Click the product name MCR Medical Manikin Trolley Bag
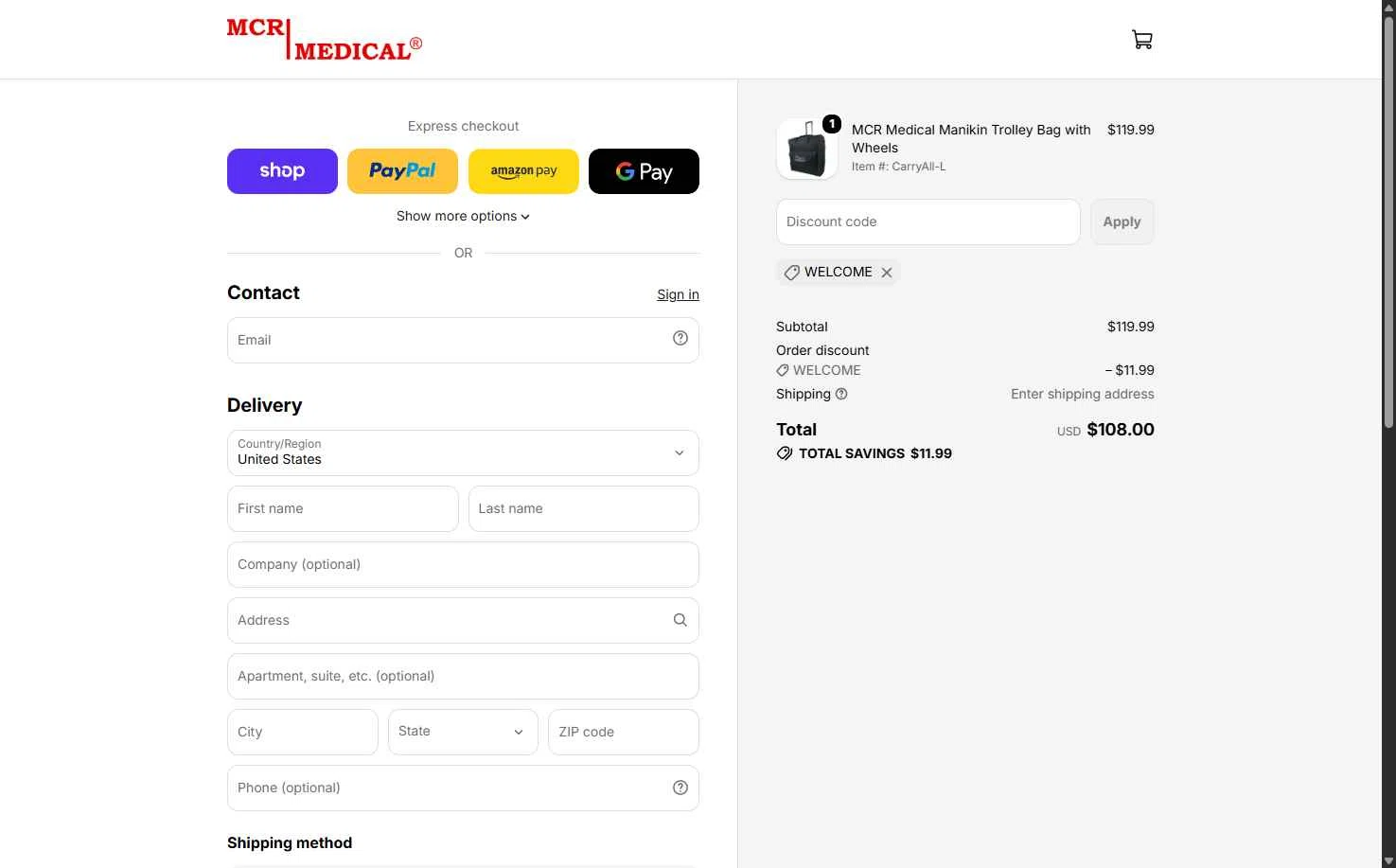The height and width of the screenshot is (868, 1396). coord(971,138)
